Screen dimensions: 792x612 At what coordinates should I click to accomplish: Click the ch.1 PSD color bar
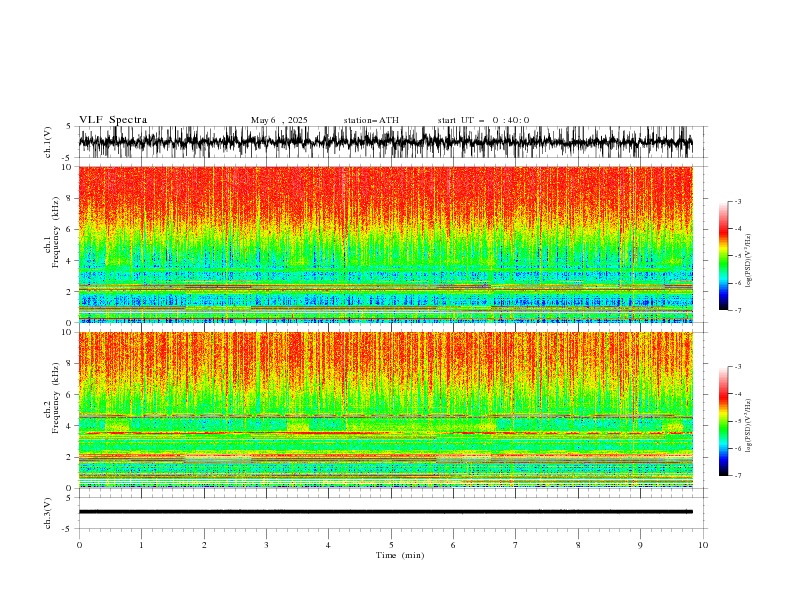723,256
